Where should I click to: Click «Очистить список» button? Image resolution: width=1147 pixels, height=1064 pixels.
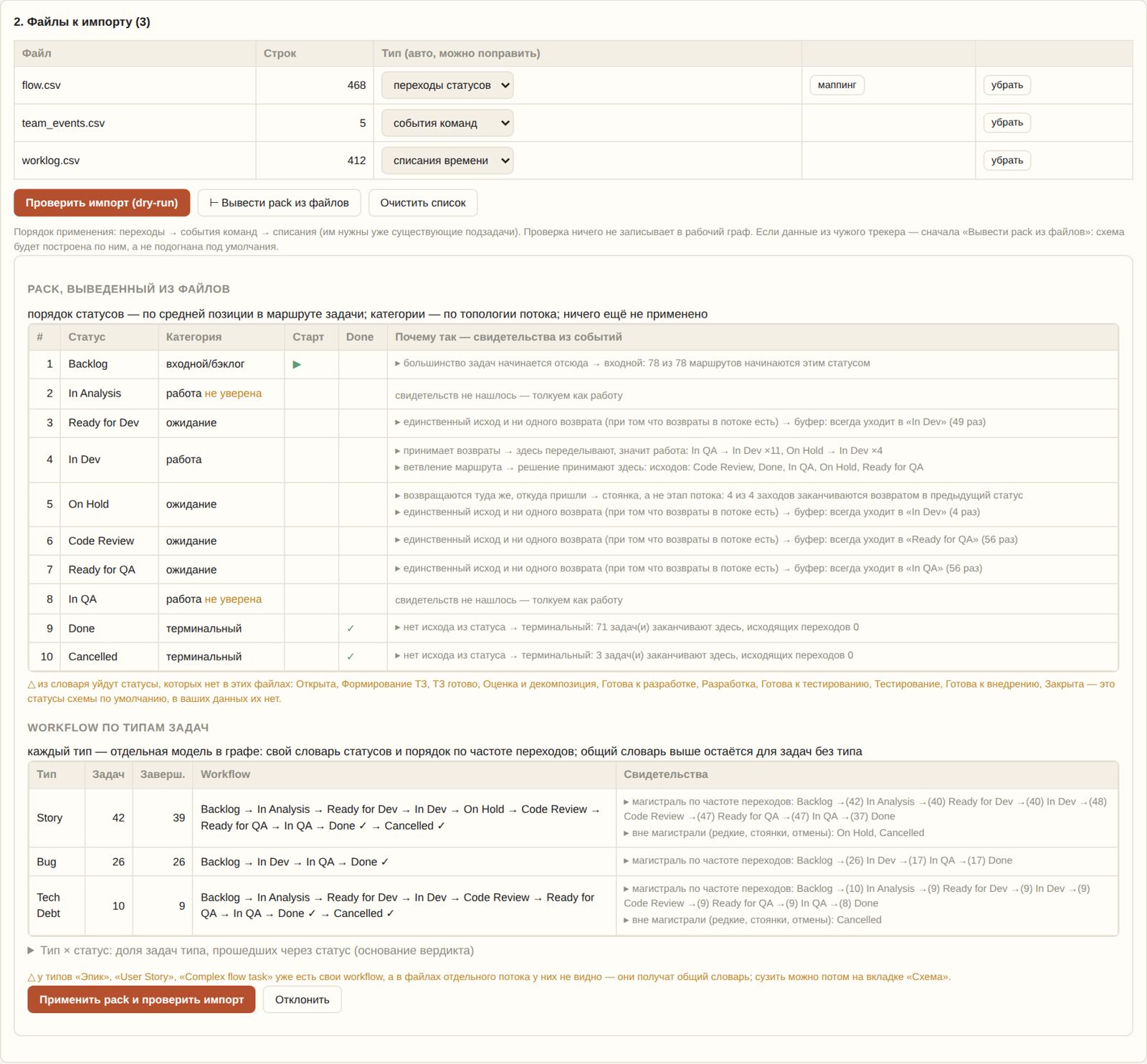point(423,203)
